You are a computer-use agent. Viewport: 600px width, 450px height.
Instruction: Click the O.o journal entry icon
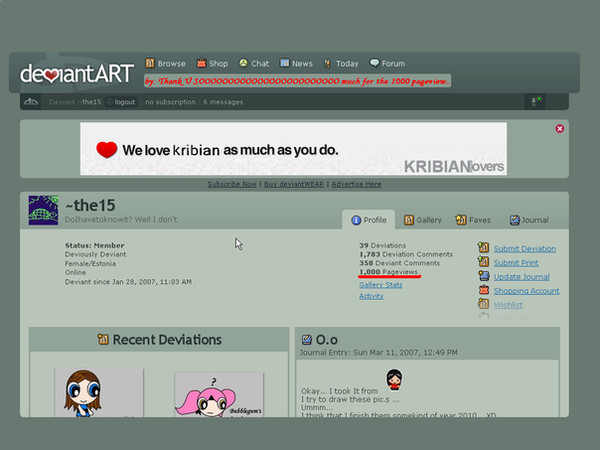[307, 339]
